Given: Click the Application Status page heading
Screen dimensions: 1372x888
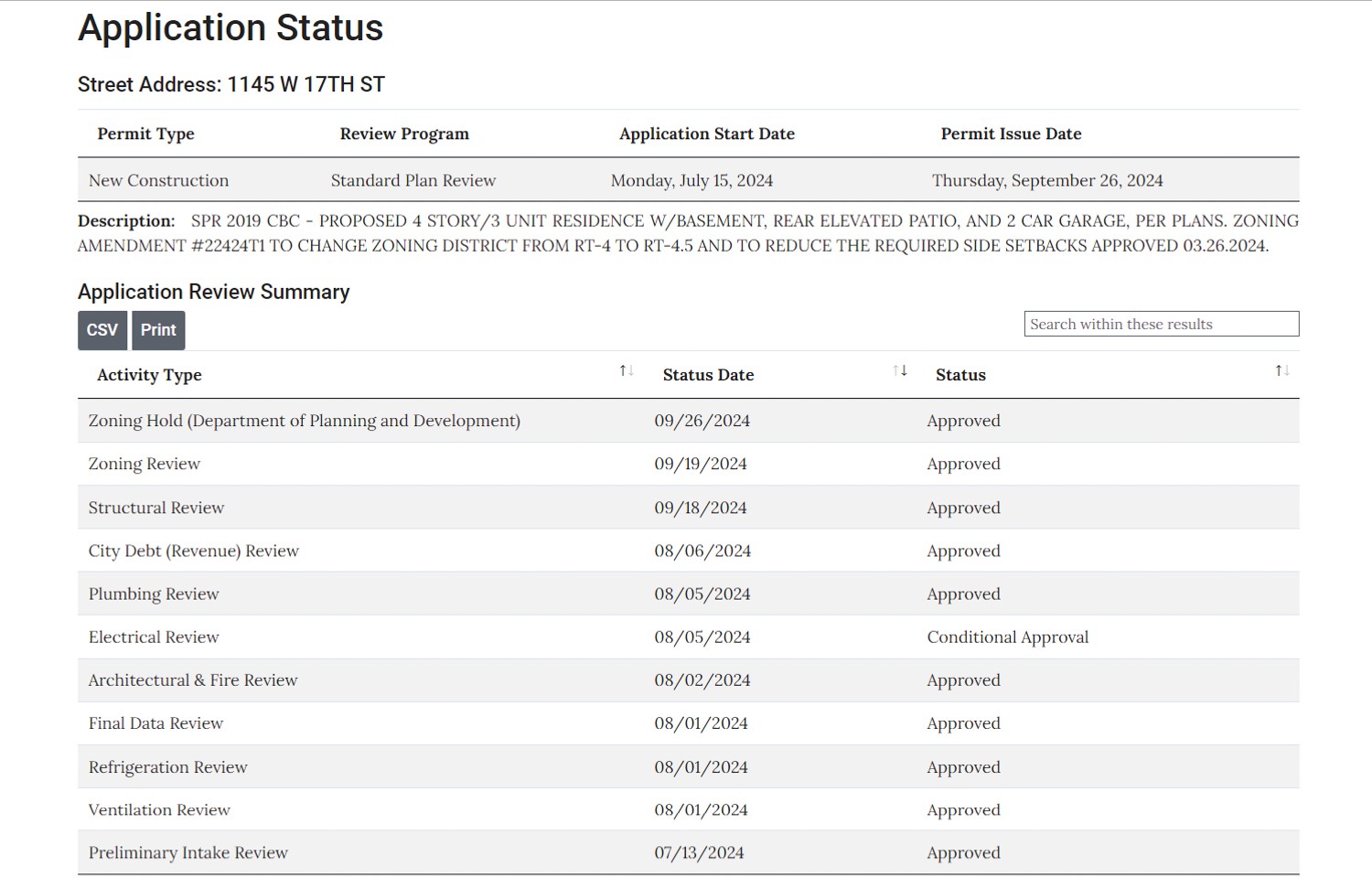Looking at the screenshot, I should 230,27.
